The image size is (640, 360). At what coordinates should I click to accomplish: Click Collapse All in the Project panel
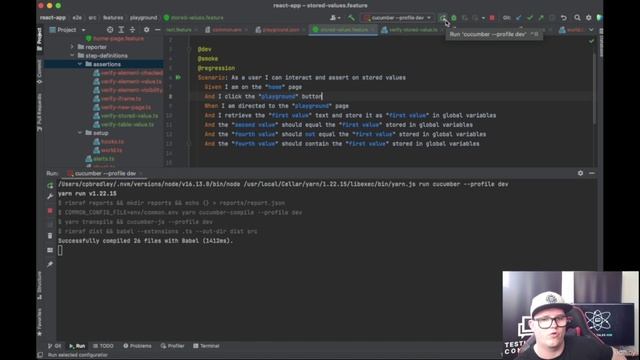point(132,30)
